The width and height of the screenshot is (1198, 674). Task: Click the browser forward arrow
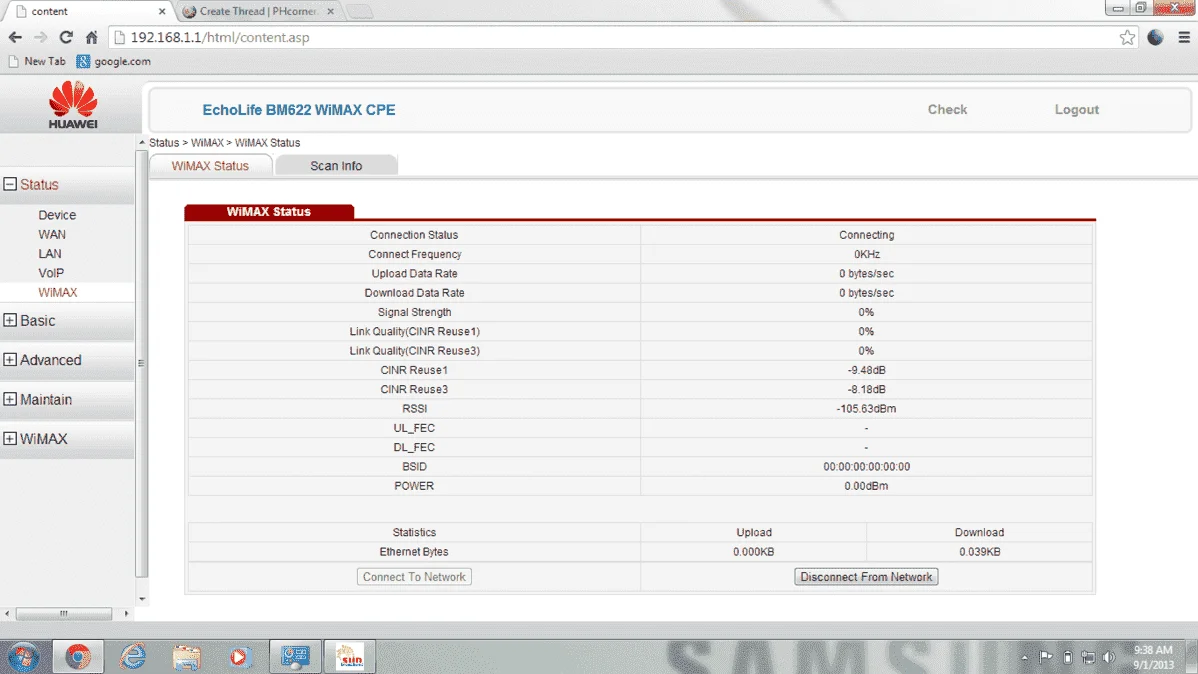point(40,37)
